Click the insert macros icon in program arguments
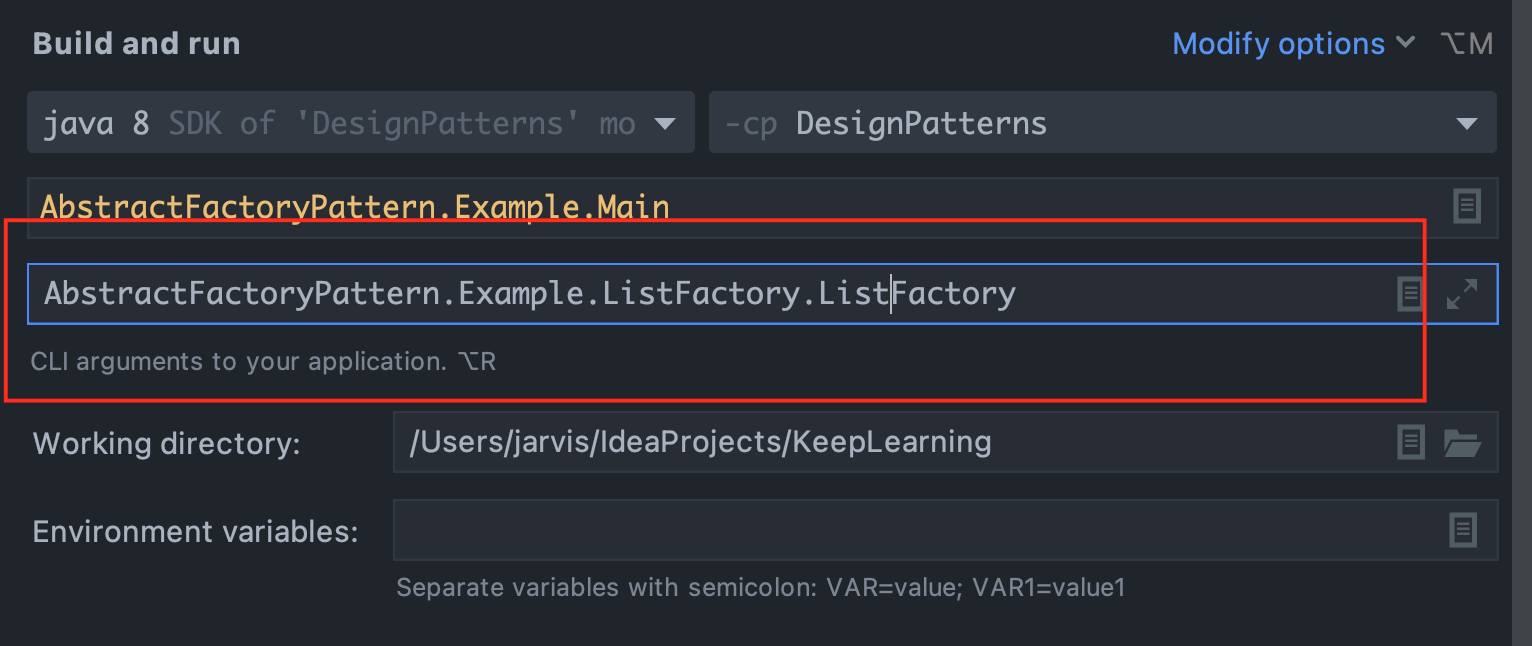The width and height of the screenshot is (1532, 646). [1410, 294]
